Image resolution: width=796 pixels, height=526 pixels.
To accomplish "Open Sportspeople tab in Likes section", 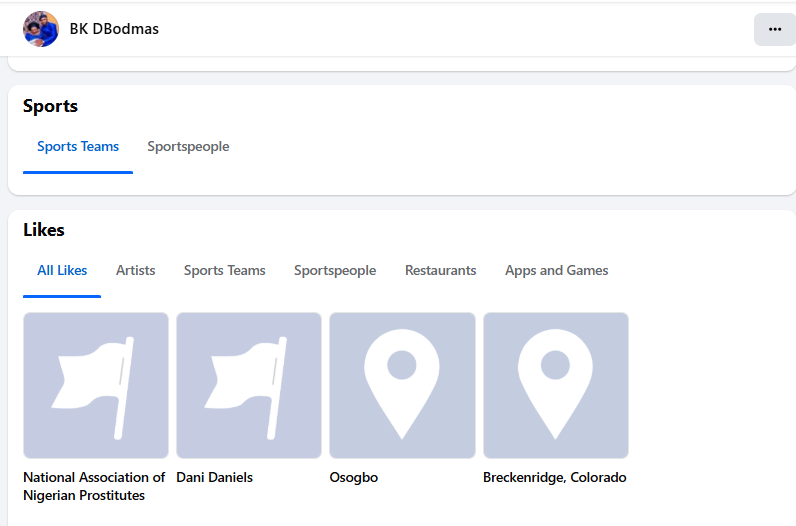I will point(335,270).
